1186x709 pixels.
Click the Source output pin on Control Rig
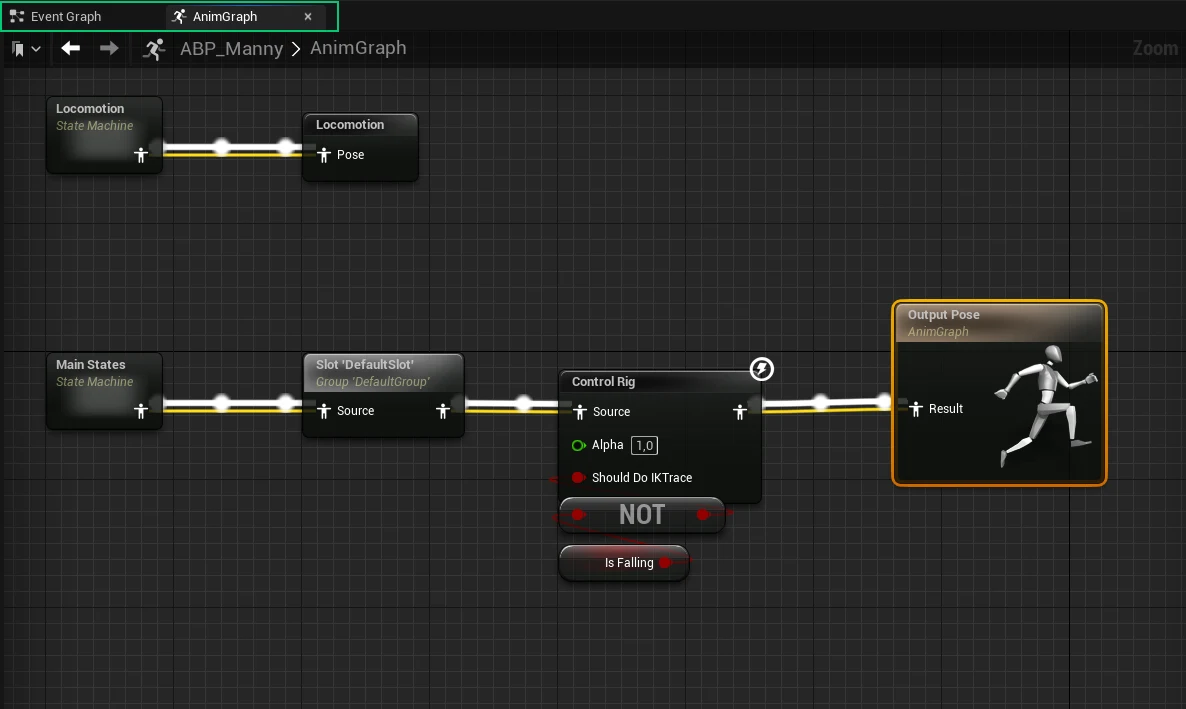pos(740,411)
